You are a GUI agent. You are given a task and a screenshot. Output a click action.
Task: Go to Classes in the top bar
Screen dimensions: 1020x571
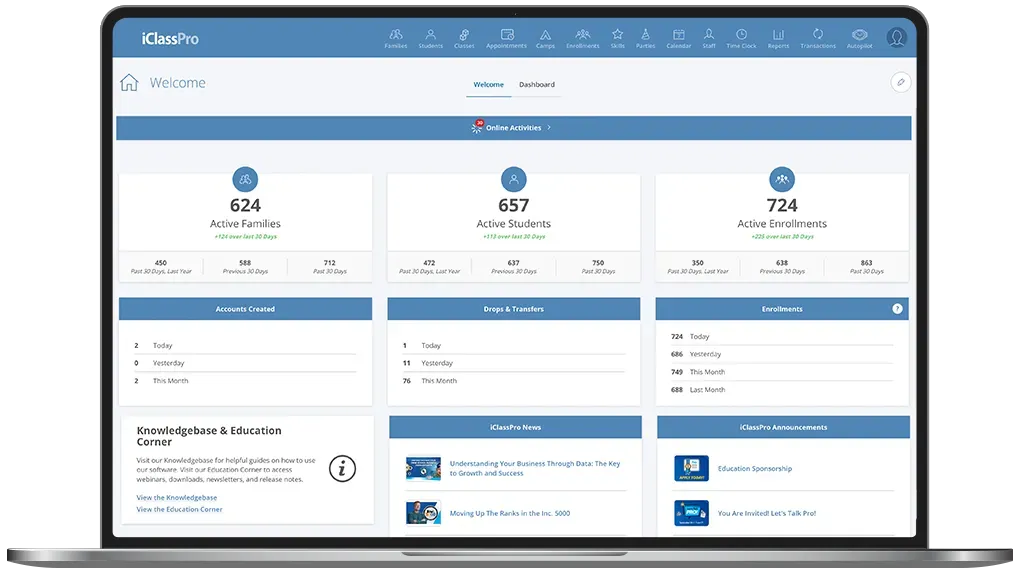coord(464,38)
